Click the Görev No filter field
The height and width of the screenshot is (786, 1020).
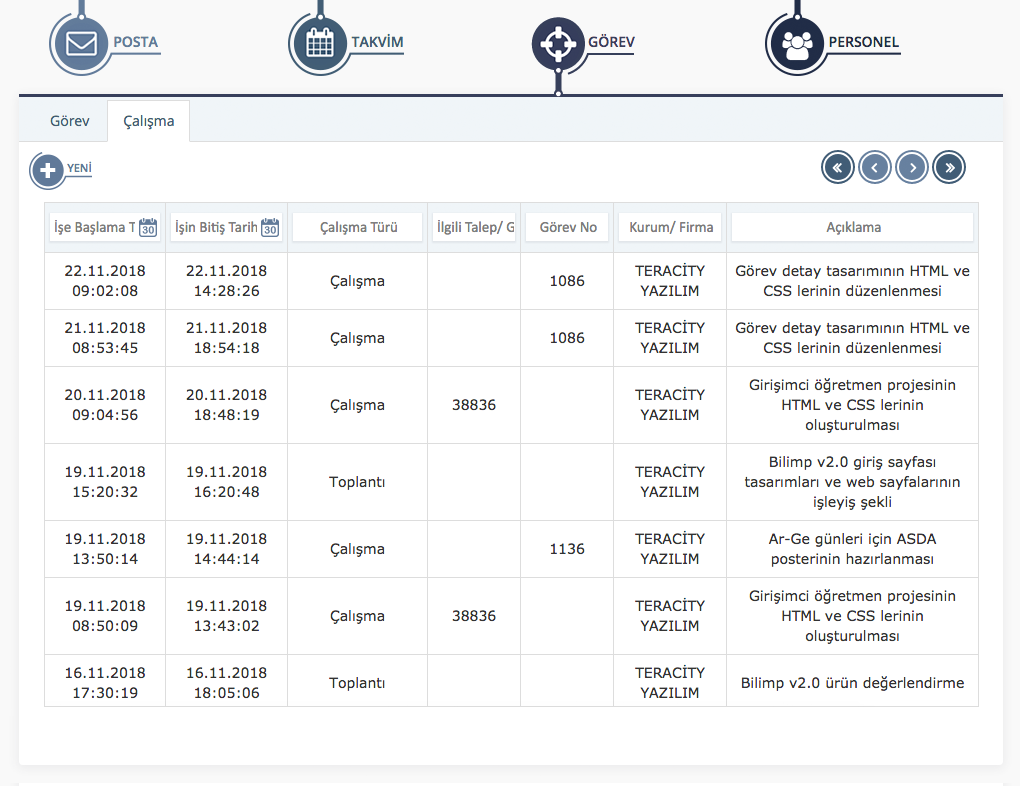click(567, 227)
